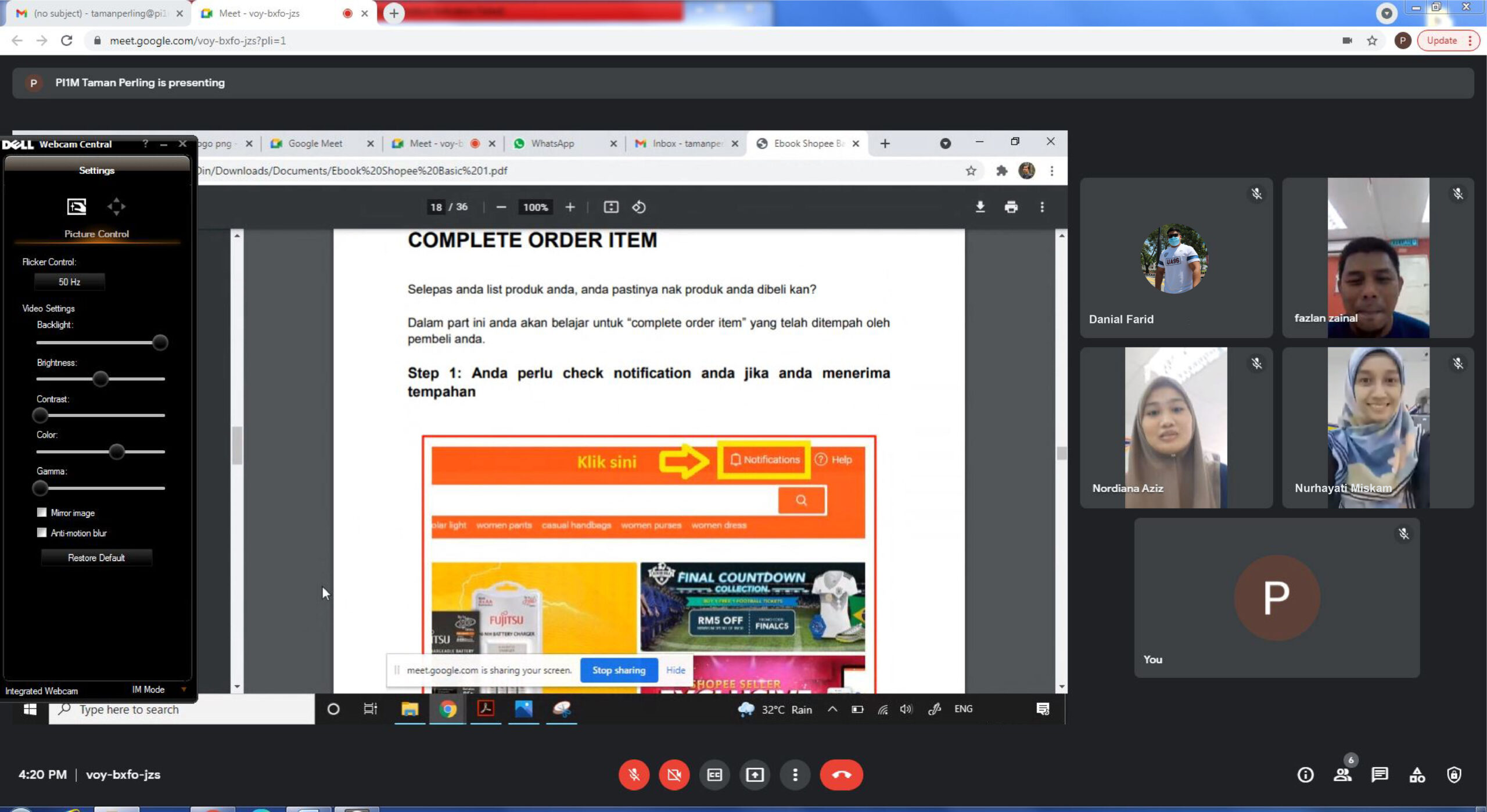Screen dimensions: 1487x812
Task: Click the present now icon
Action: tap(755, 774)
